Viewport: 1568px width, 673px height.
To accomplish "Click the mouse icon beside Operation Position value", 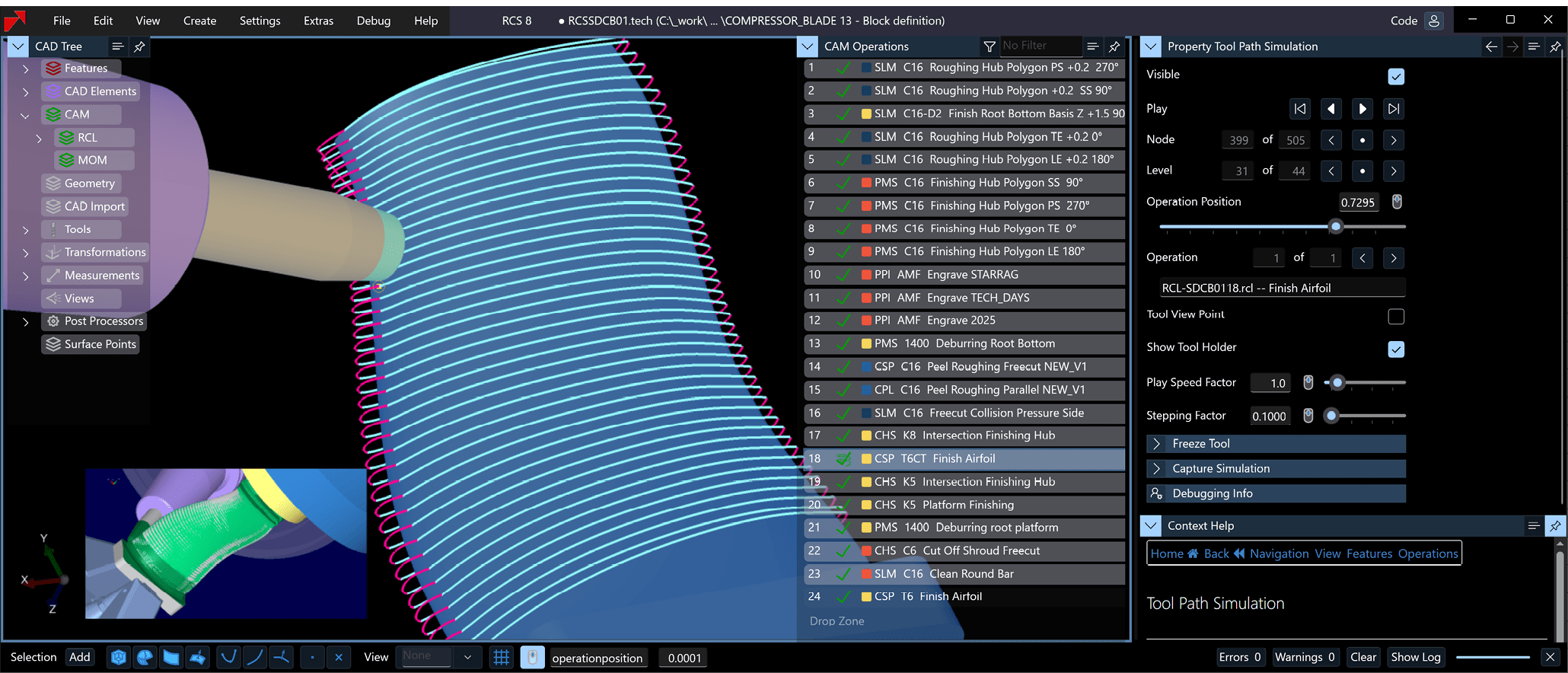I will [1397, 202].
